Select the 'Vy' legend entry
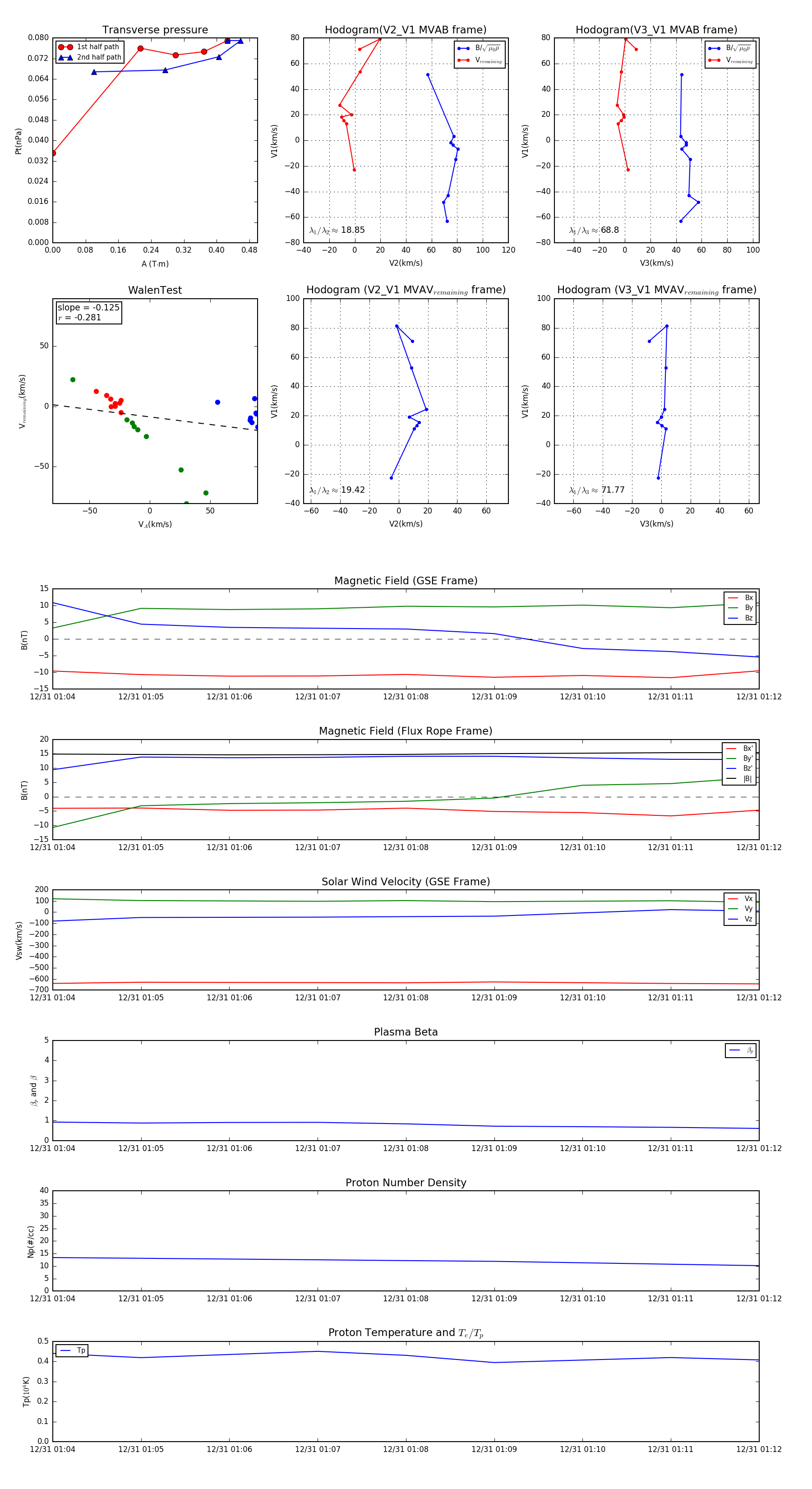This screenshot has width=812, height=1489. click(740, 909)
